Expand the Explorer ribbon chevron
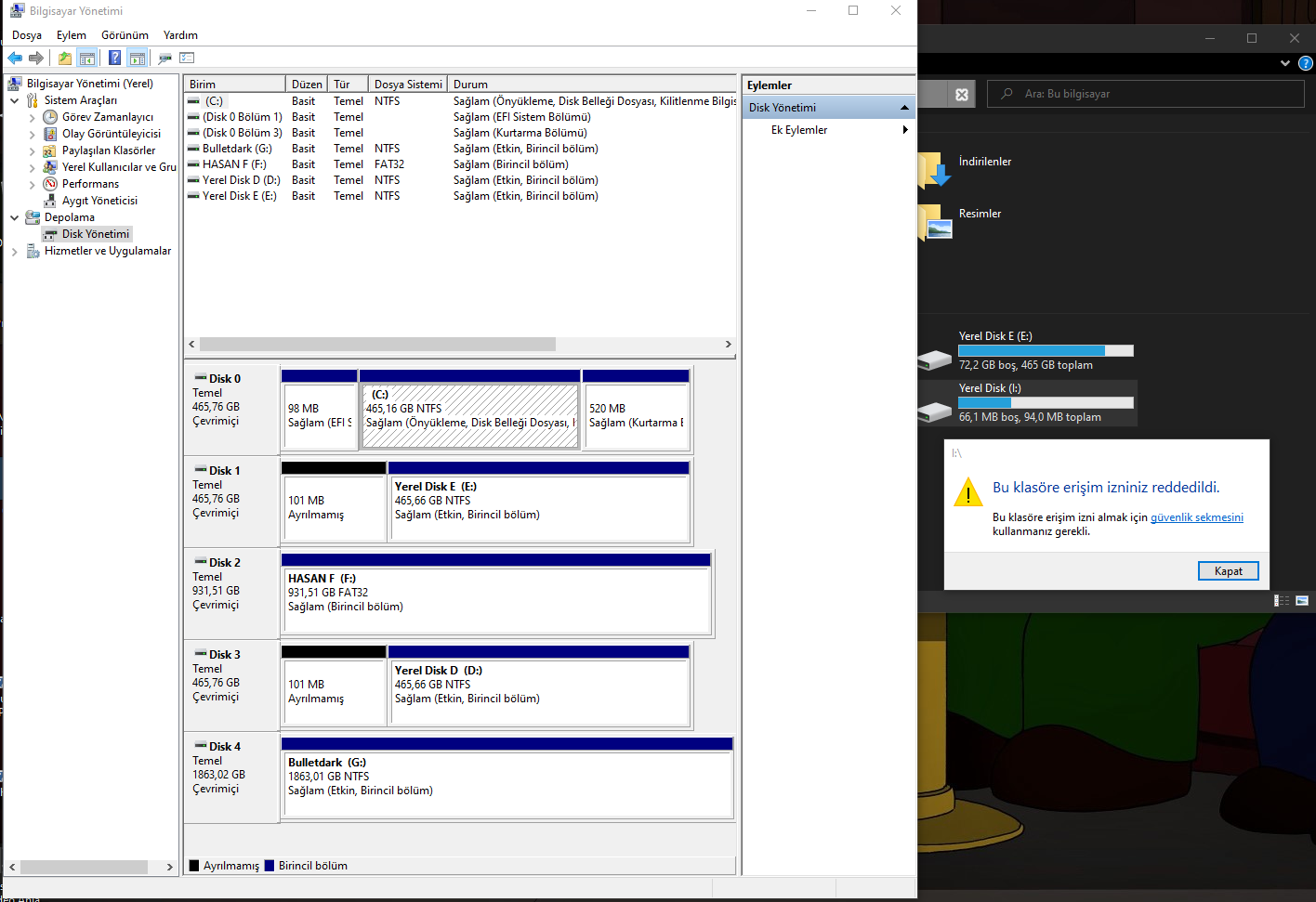The width and height of the screenshot is (1316, 902). pyautogui.click(x=1285, y=63)
